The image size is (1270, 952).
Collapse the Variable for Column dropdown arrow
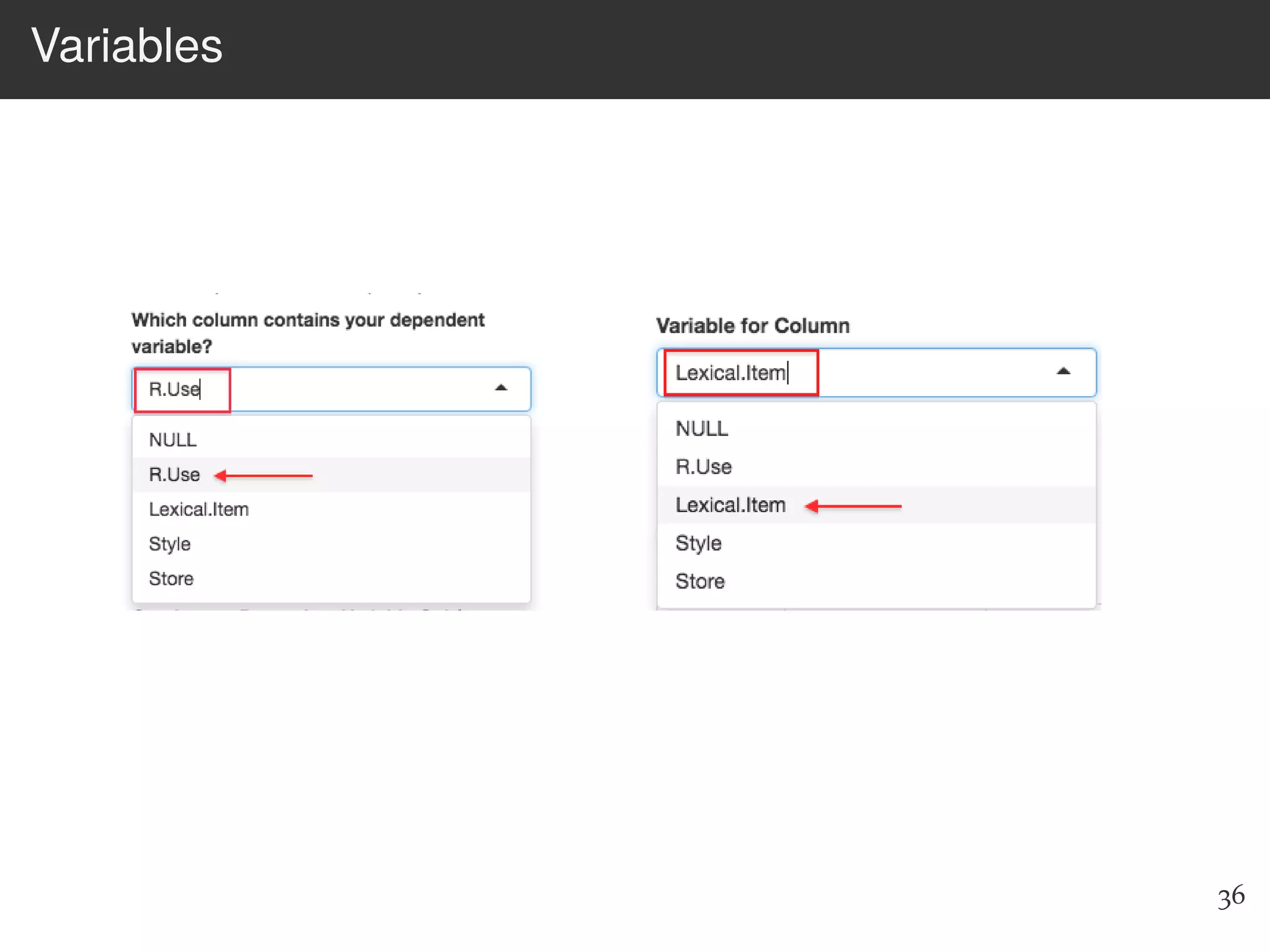pyautogui.click(x=1063, y=372)
